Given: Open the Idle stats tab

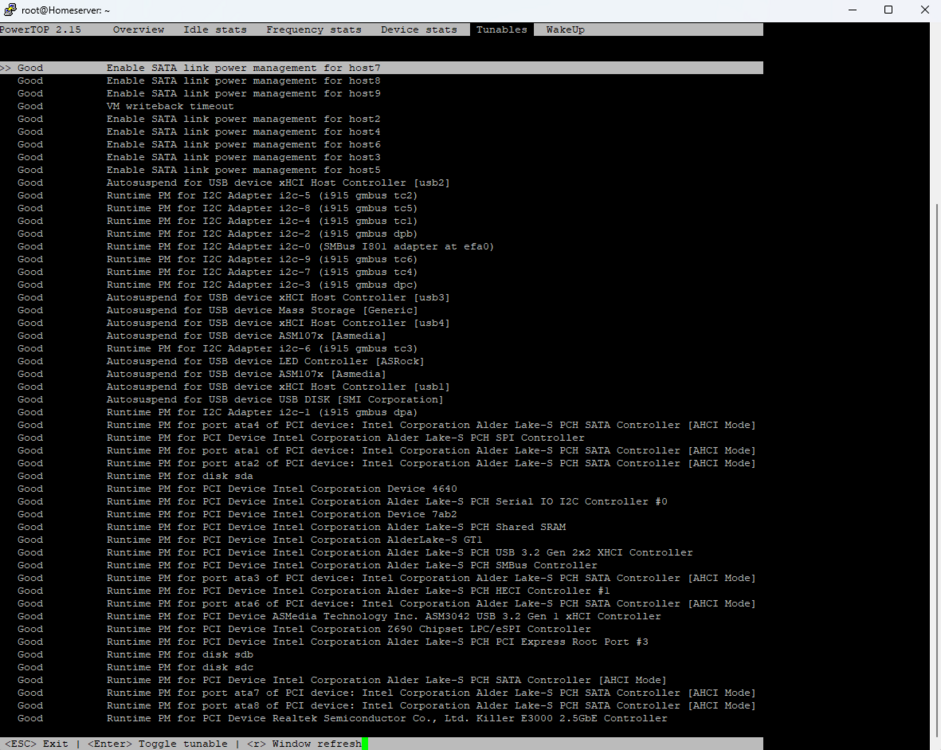Looking at the screenshot, I should point(215,29).
